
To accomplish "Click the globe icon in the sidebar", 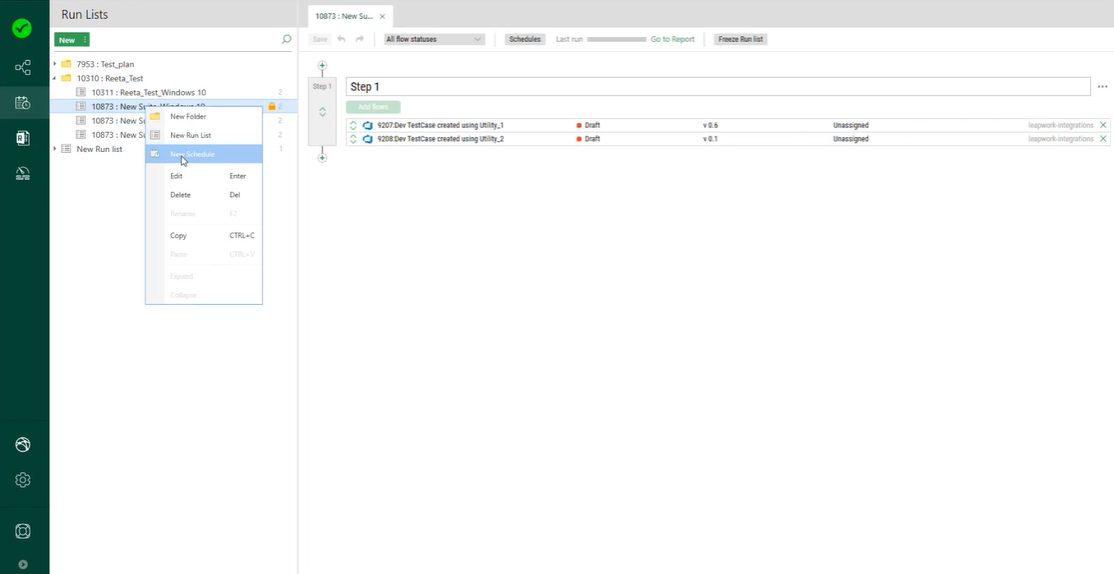I will 22,445.
